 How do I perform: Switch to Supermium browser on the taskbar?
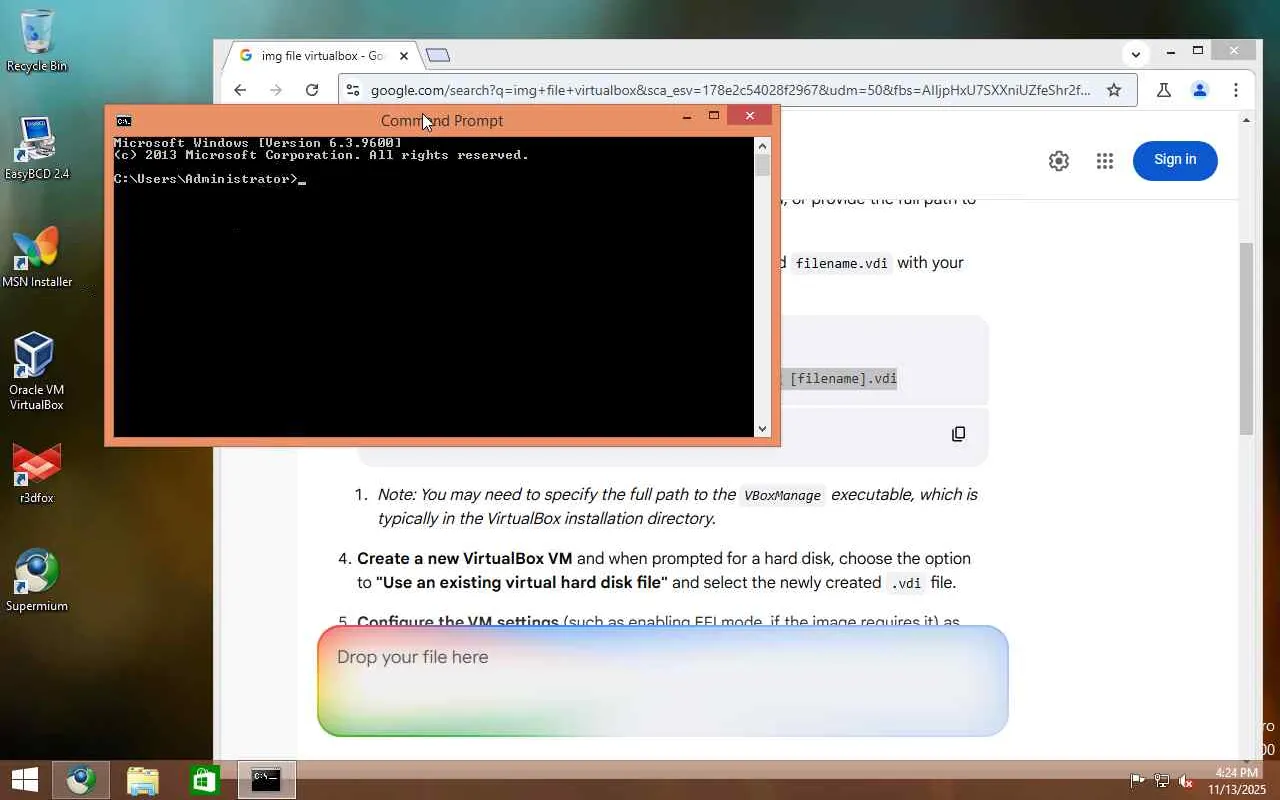pos(82,779)
